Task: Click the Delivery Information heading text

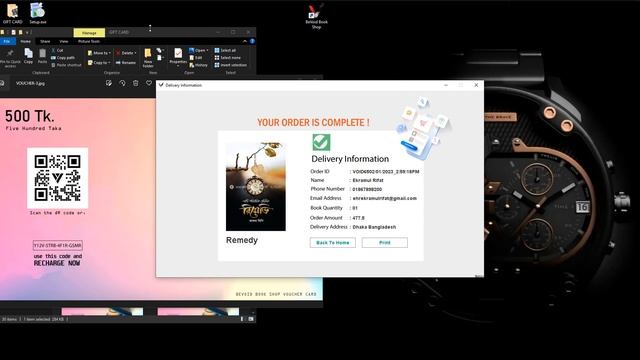Action: (x=350, y=159)
